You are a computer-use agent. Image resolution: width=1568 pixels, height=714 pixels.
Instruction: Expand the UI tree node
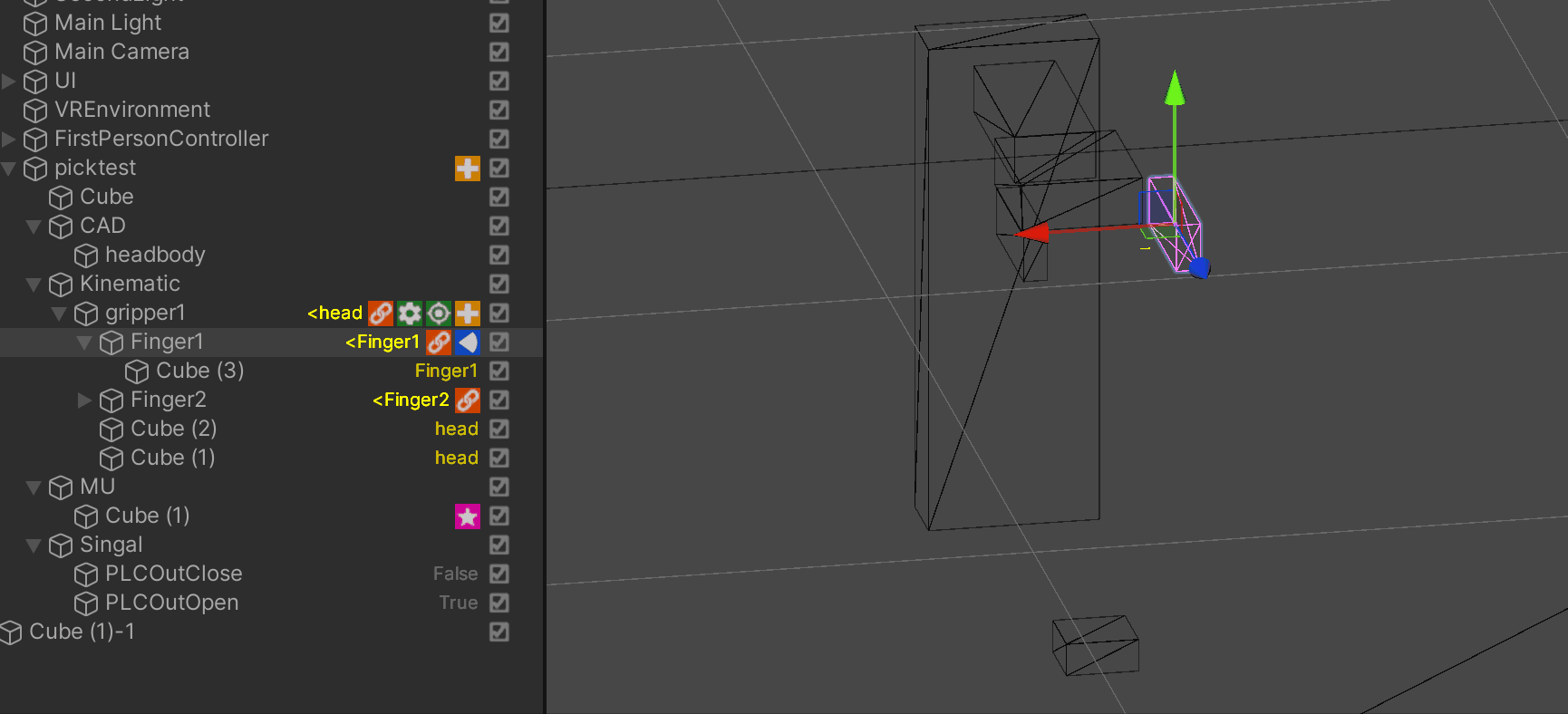tap(9, 81)
